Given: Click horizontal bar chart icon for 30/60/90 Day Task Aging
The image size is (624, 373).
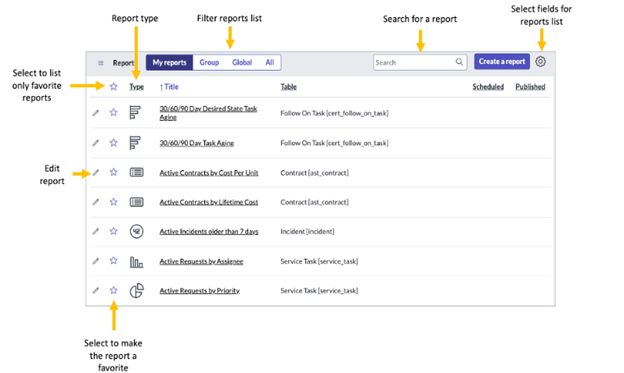Looking at the screenshot, I should [x=135, y=143].
